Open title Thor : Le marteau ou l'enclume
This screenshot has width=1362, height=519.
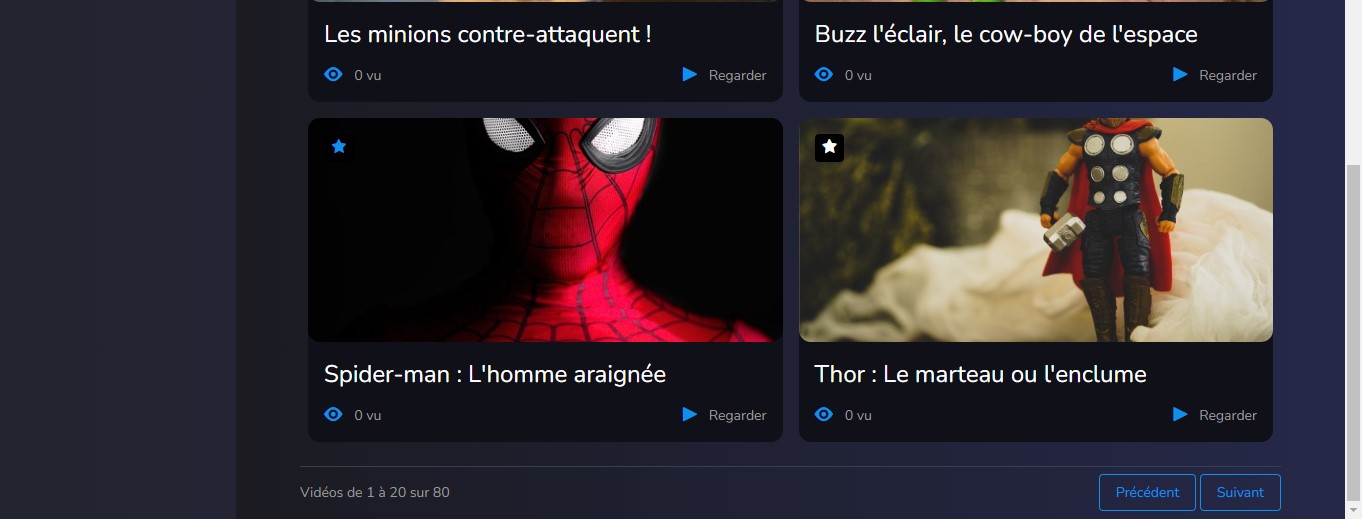(981, 374)
